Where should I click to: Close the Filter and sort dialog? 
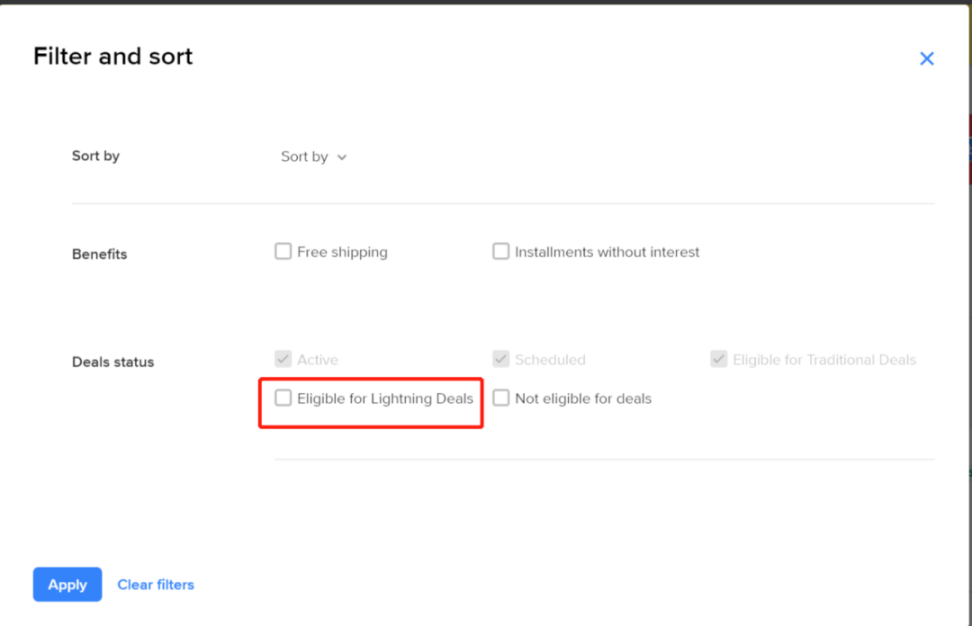point(927,59)
